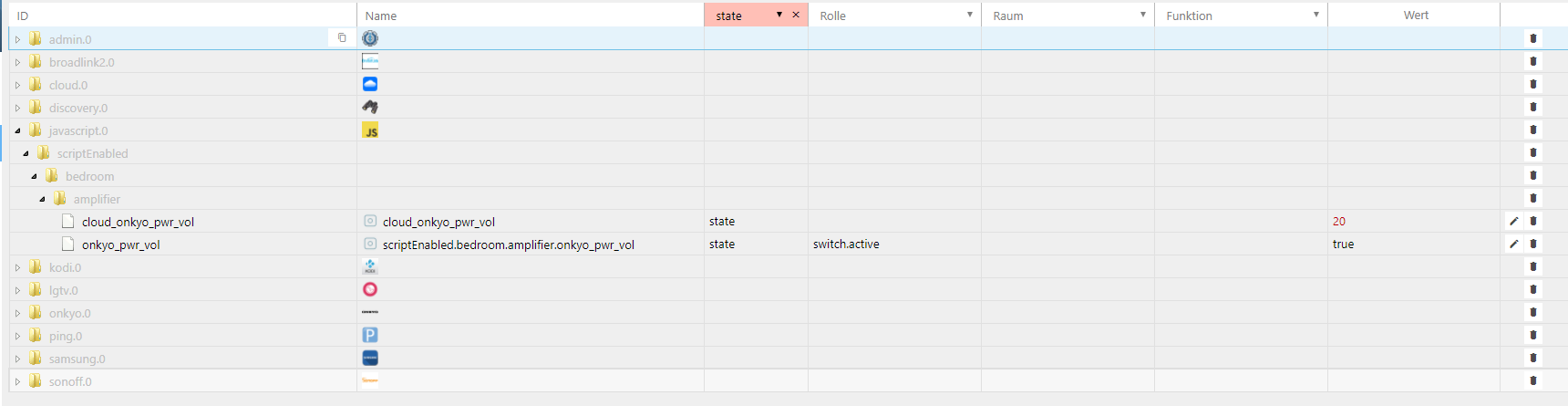Screen dimensions: 1568x406
Task: Expand the onkyo.0 folder
Action: click(x=17, y=313)
